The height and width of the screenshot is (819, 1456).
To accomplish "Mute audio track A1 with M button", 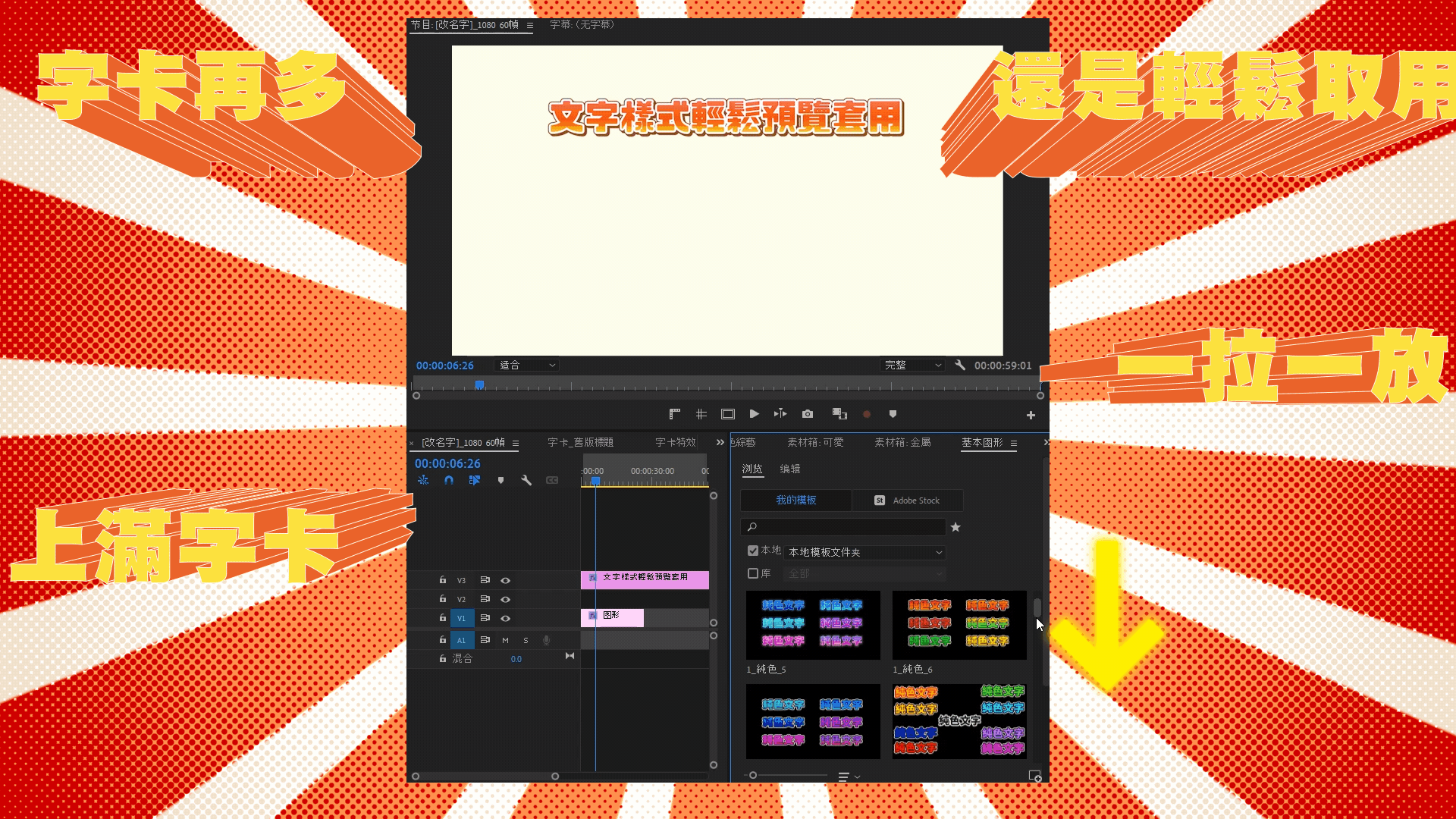I will click(505, 640).
